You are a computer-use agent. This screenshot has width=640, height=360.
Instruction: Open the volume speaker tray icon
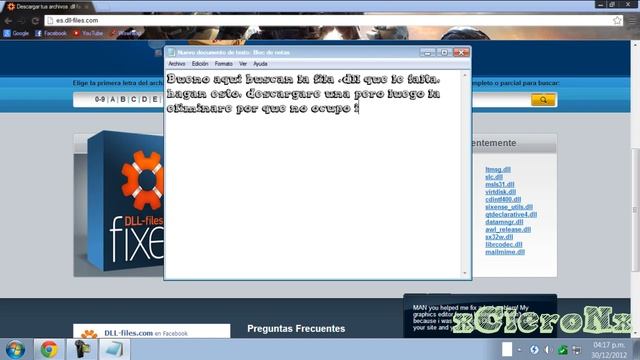[x=548, y=350]
